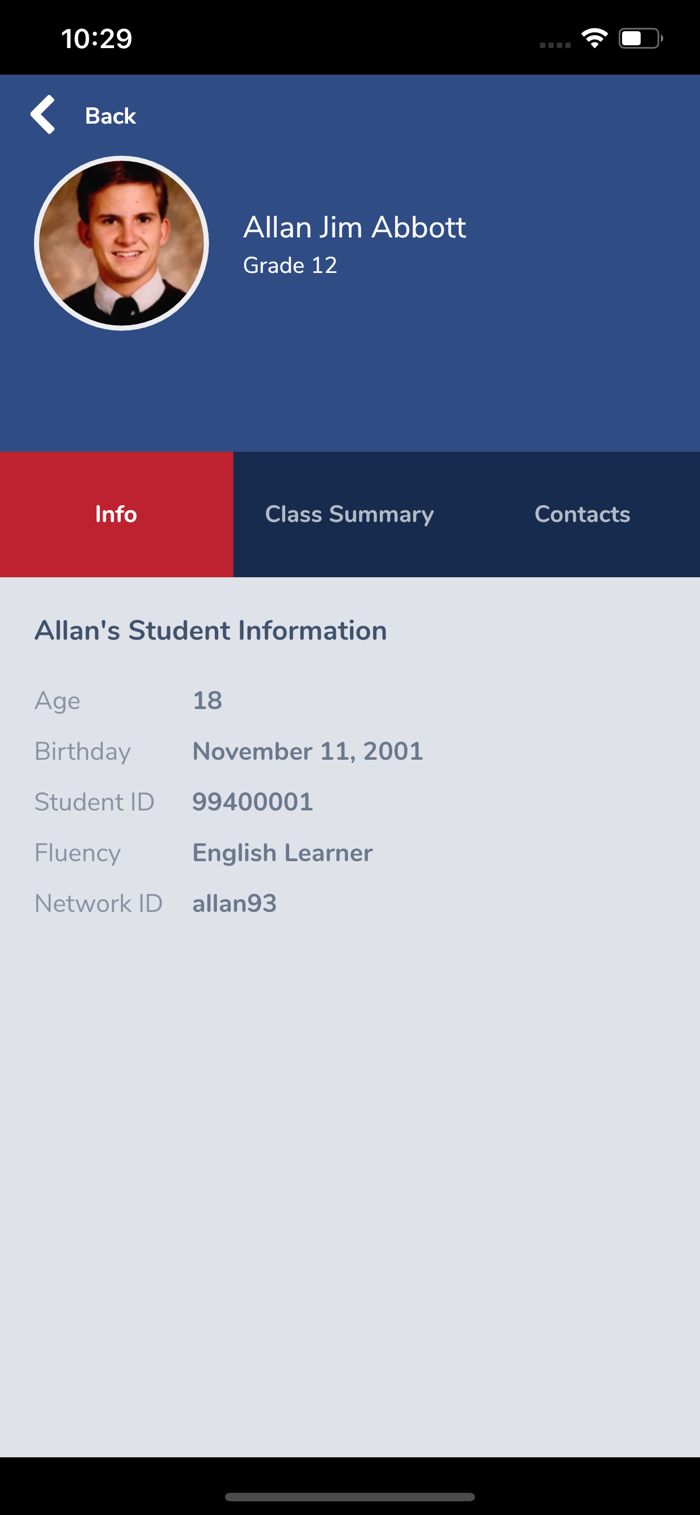Tap the Grade 12 label
The image size is (700, 1515).
tap(290, 265)
